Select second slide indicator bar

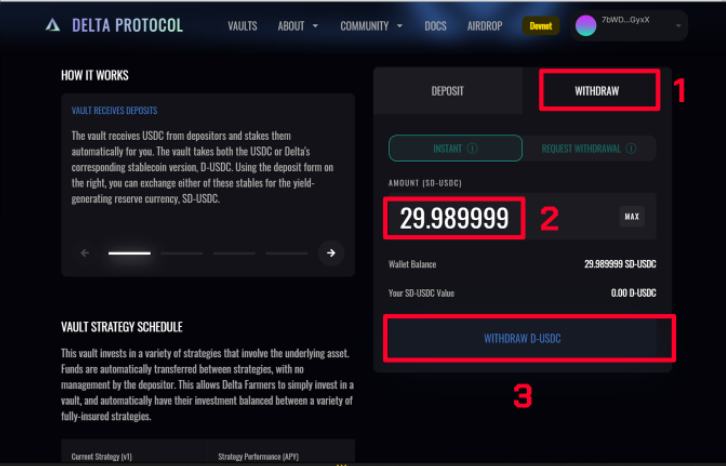[182, 253]
